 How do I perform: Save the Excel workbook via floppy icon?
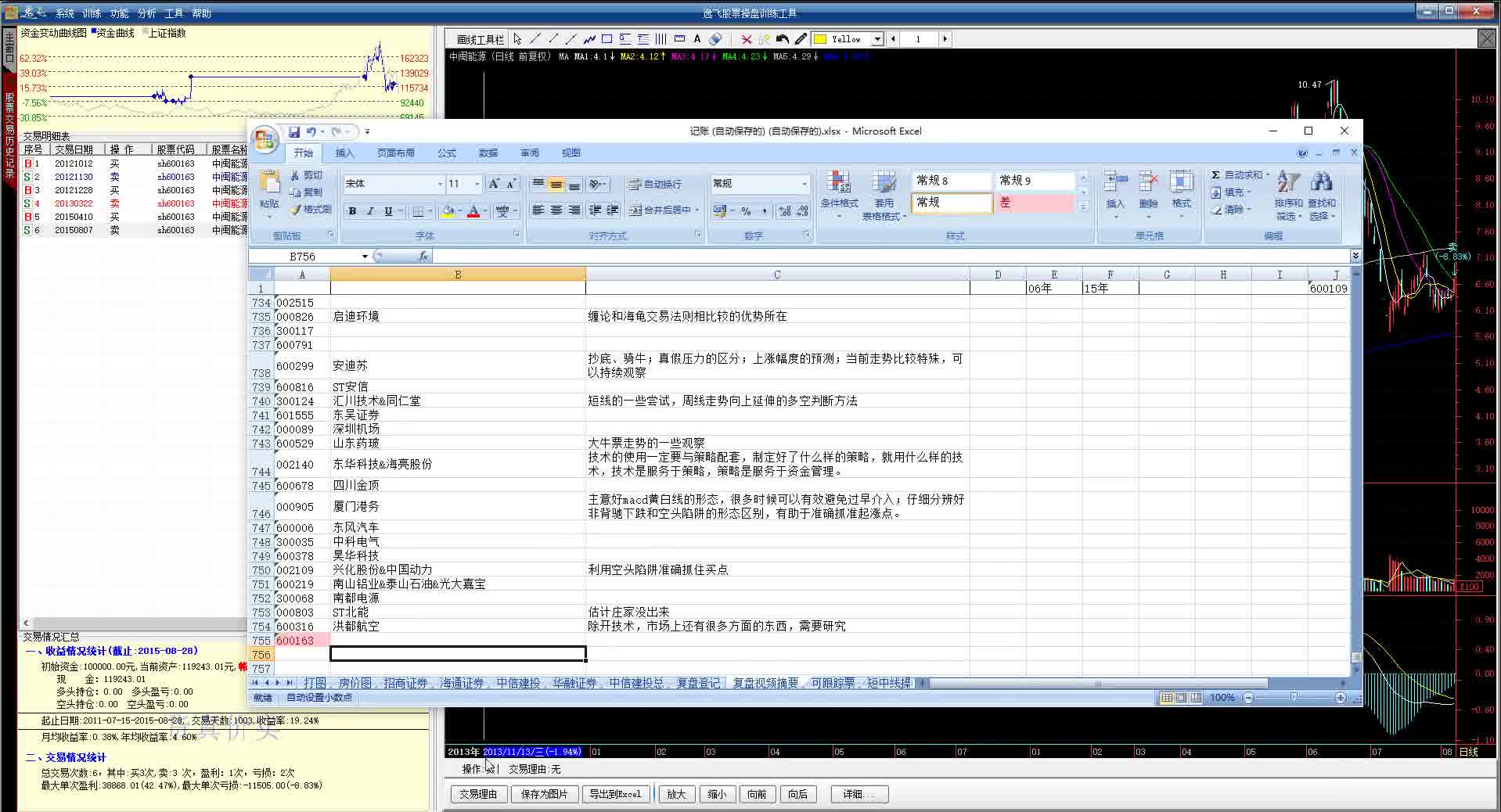pyautogui.click(x=294, y=131)
